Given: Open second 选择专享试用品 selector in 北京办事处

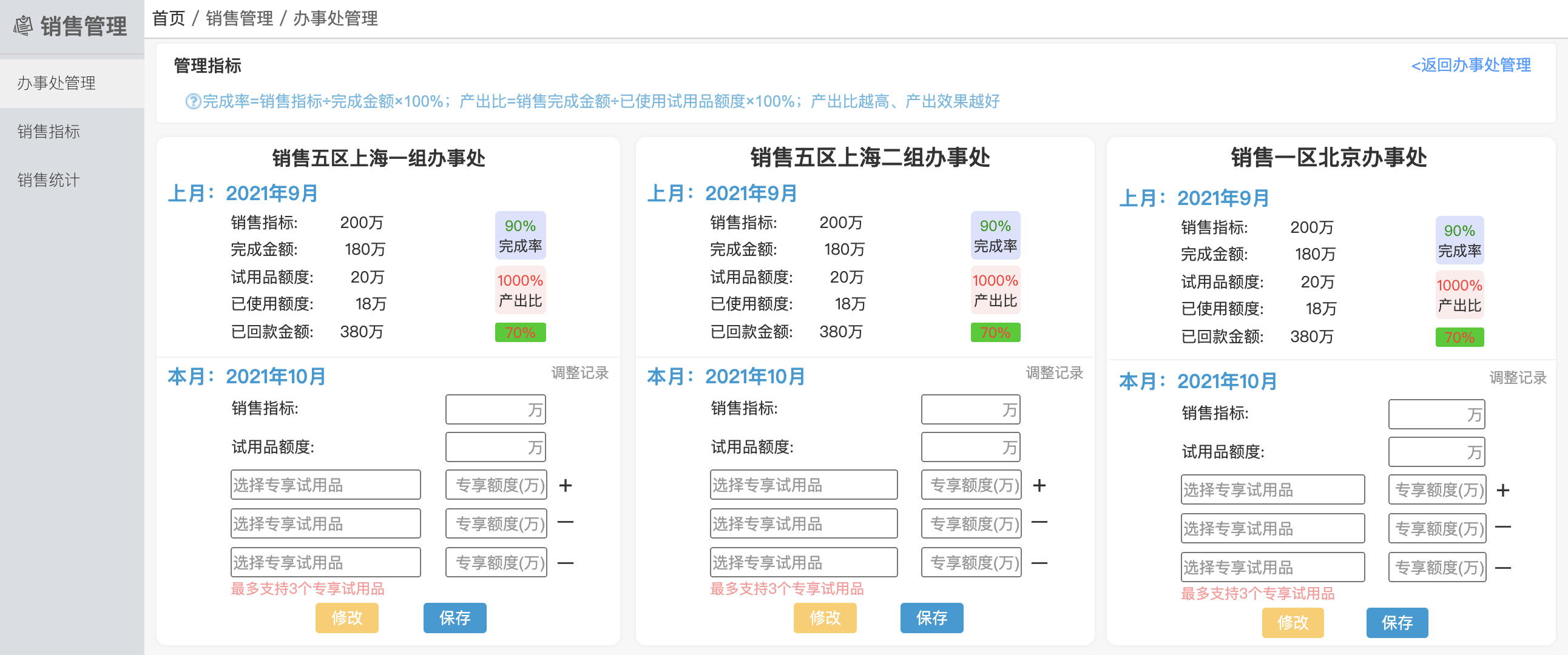Looking at the screenshot, I should coord(1272,528).
